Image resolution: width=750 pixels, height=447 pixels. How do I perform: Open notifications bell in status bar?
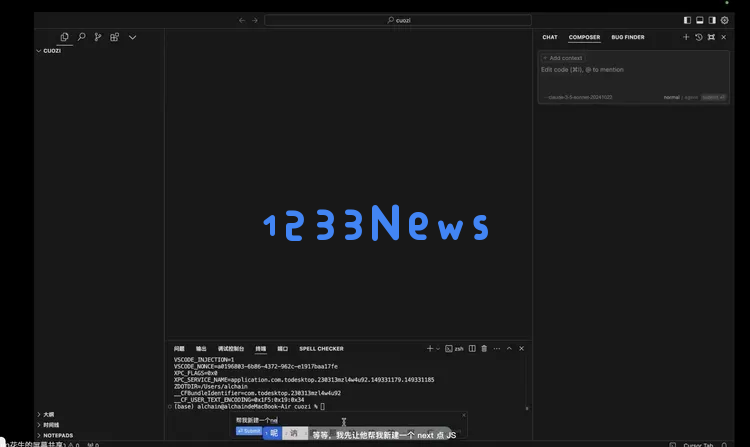coord(724,445)
